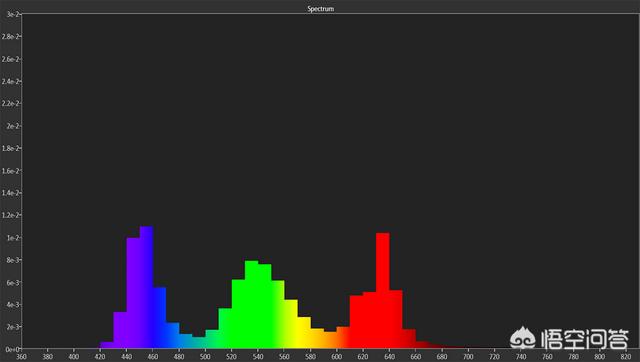This screenshot has width=640, height=362.
Task: Select the tall red peak bar near 635 nm
Action: (382, 291)
